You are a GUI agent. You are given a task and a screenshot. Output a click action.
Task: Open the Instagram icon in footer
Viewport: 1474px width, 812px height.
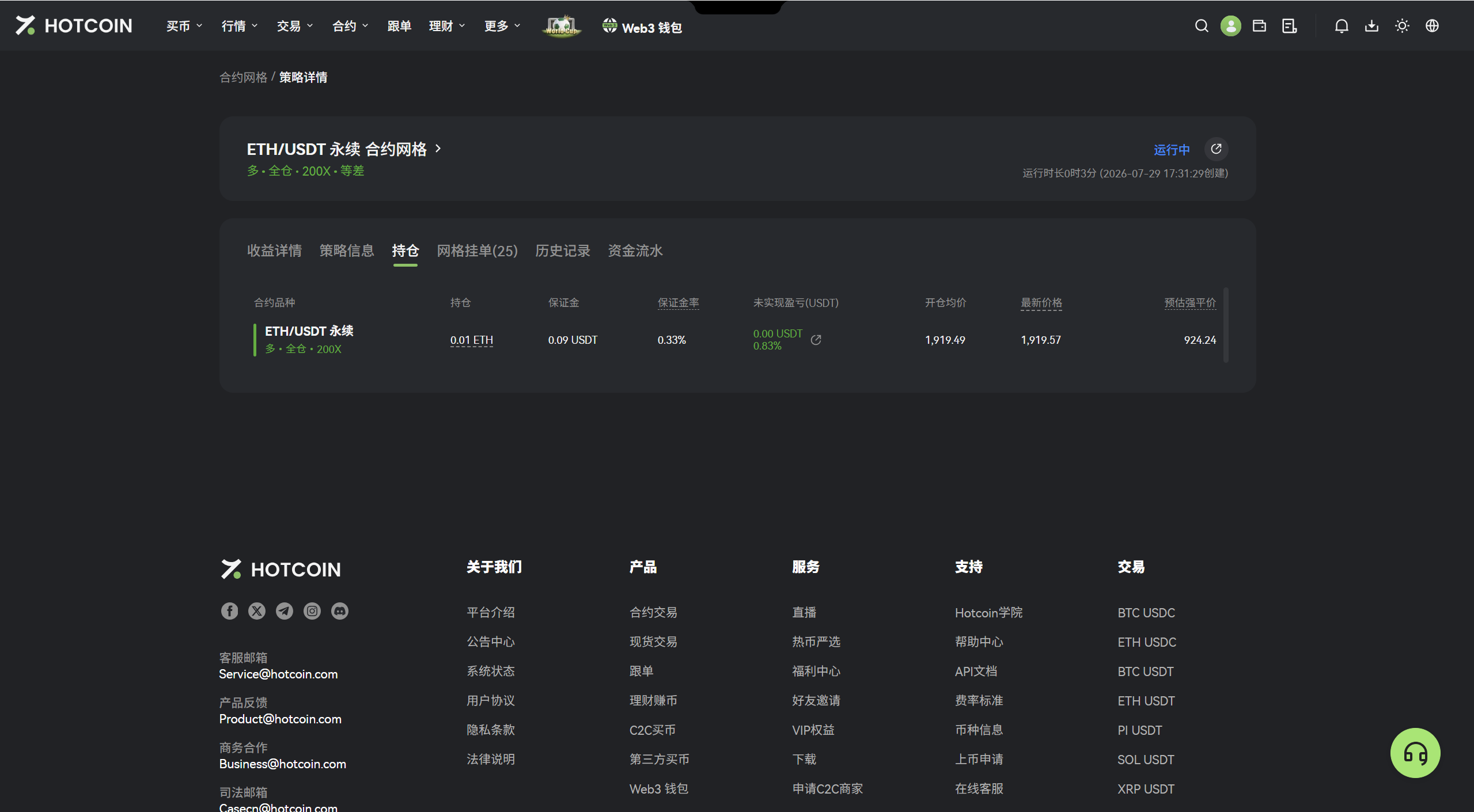pyautogui.click(x=312, y=611)
